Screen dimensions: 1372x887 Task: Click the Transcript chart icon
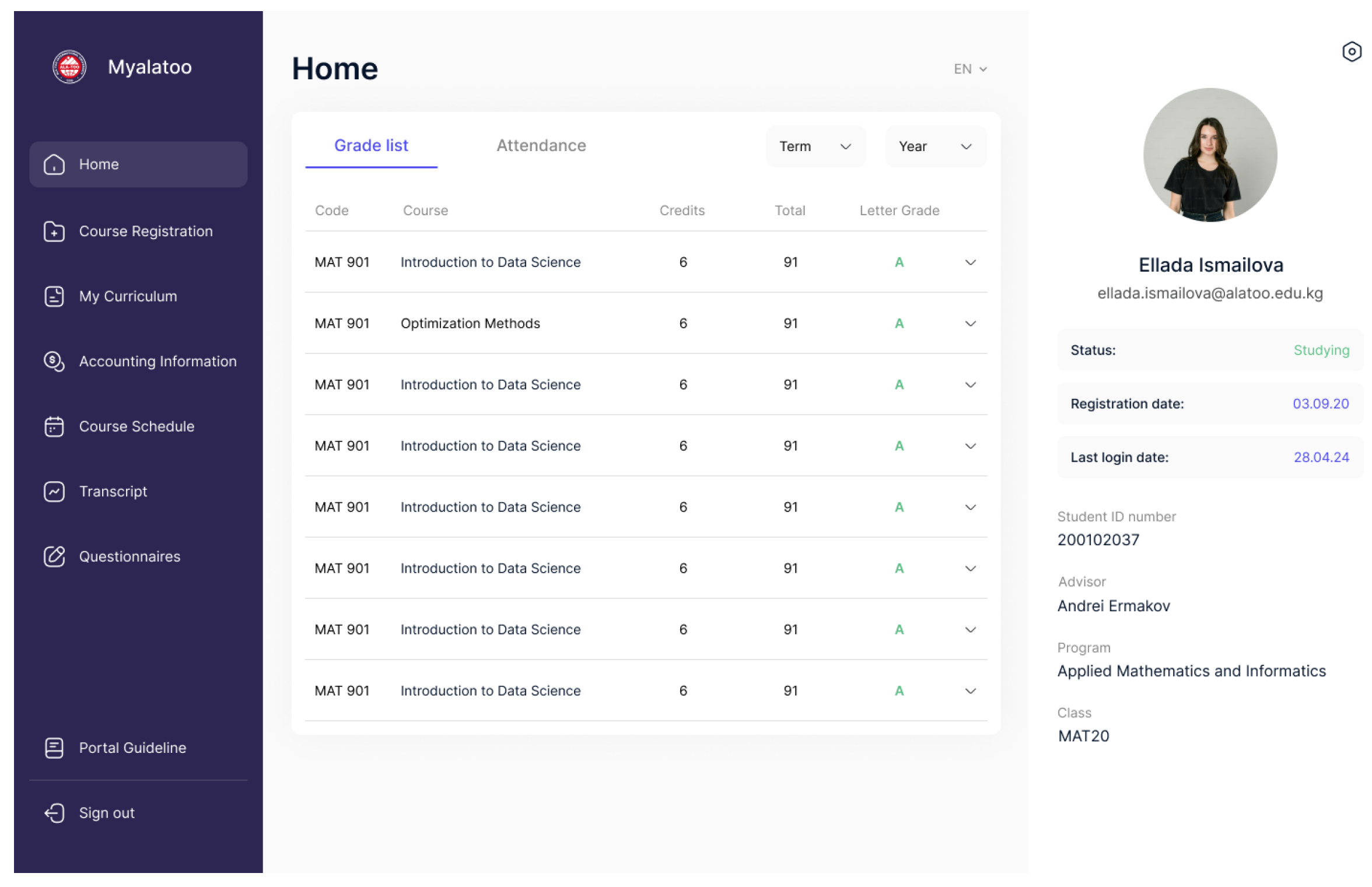[54, 492]
